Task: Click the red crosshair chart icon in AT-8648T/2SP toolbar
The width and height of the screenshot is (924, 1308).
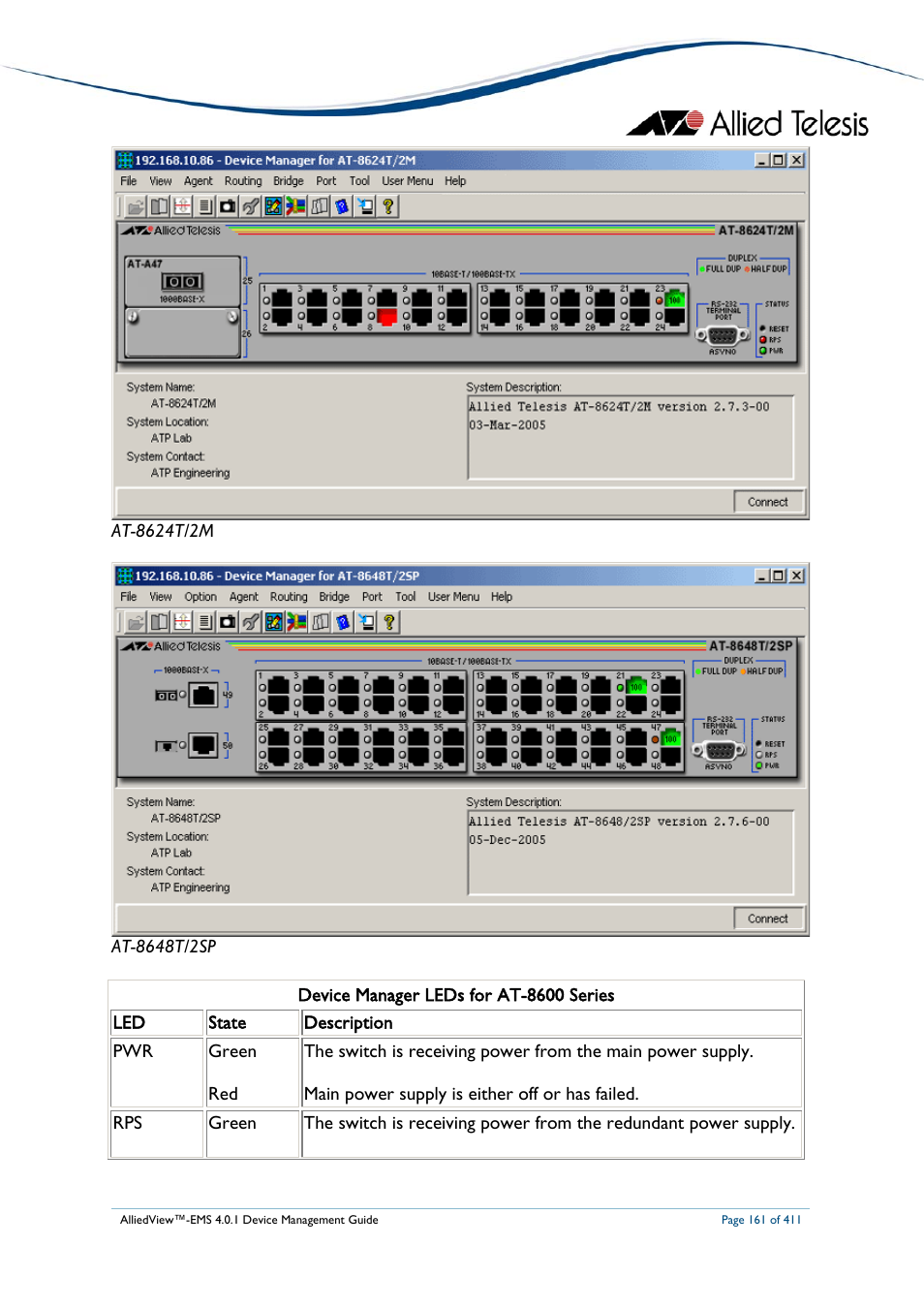Action: tap(182, 622)
